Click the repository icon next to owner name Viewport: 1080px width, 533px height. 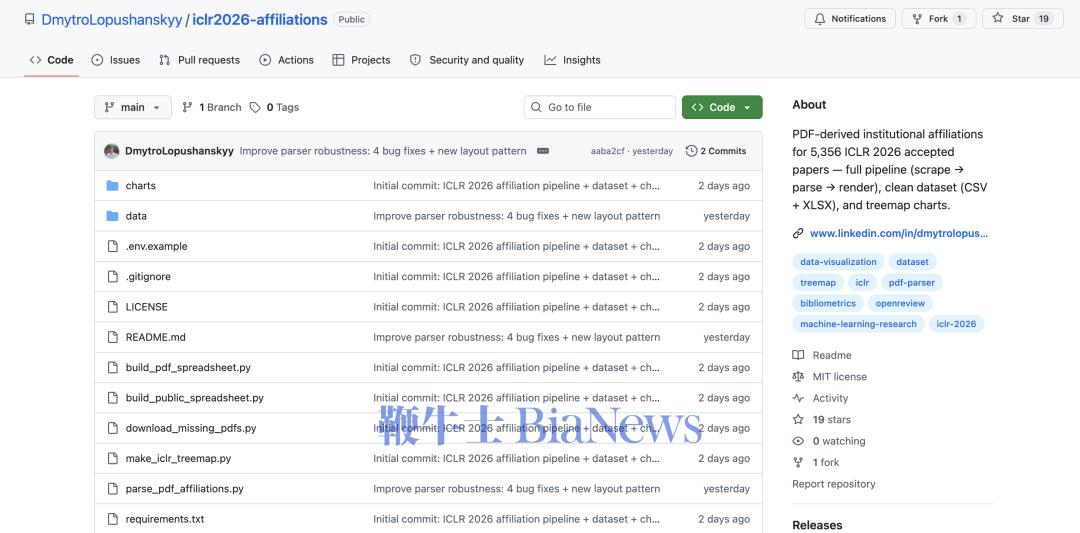point(29,19)
